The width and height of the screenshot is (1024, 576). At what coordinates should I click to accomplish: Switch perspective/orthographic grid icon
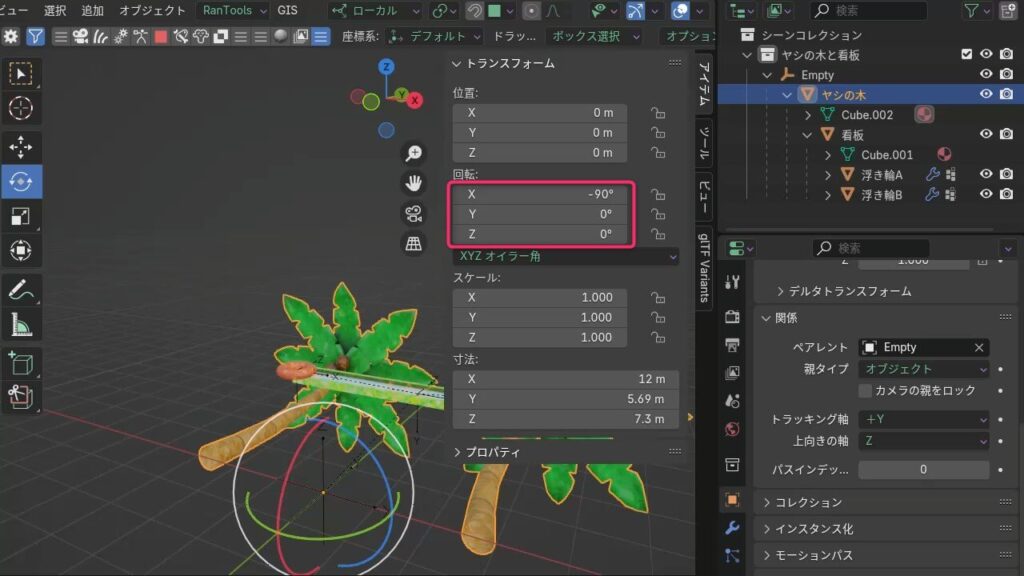413,244
